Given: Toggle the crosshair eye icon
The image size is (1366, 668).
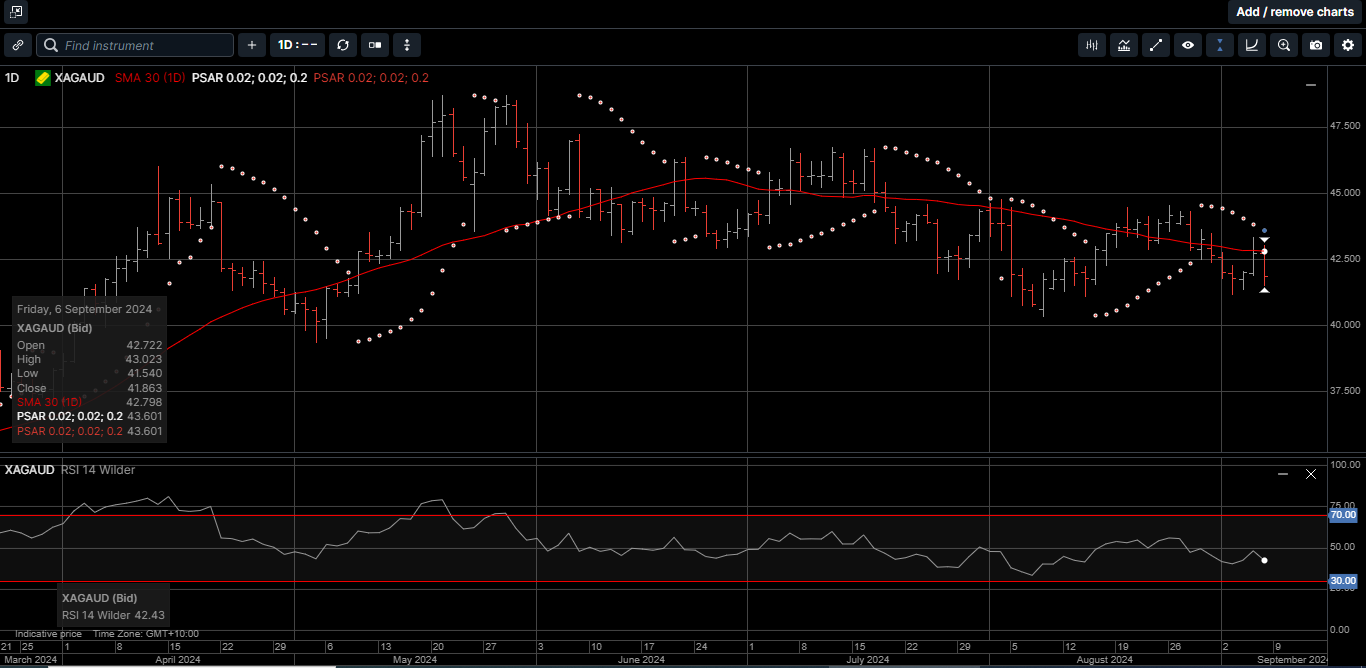Looking at the screenshot, I should tap(1188, 45).
